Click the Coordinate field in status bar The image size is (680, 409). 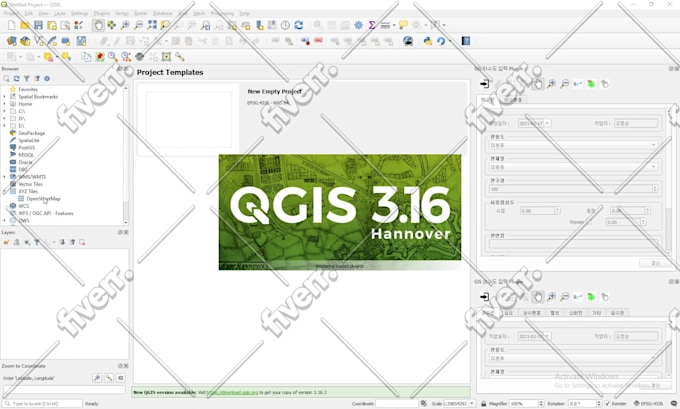click(396, 404)
